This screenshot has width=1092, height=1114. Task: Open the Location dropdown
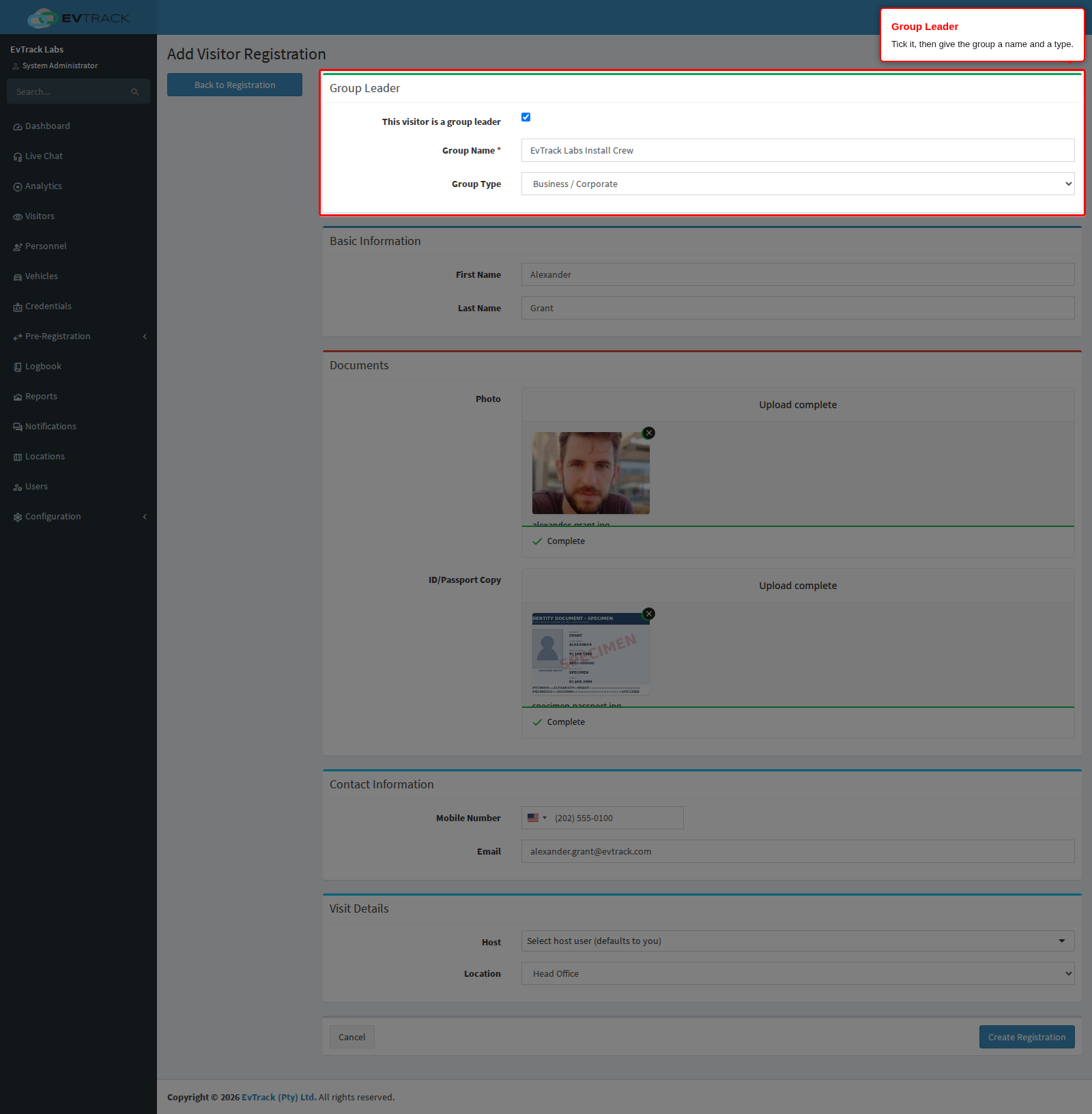tap(798, 973)
